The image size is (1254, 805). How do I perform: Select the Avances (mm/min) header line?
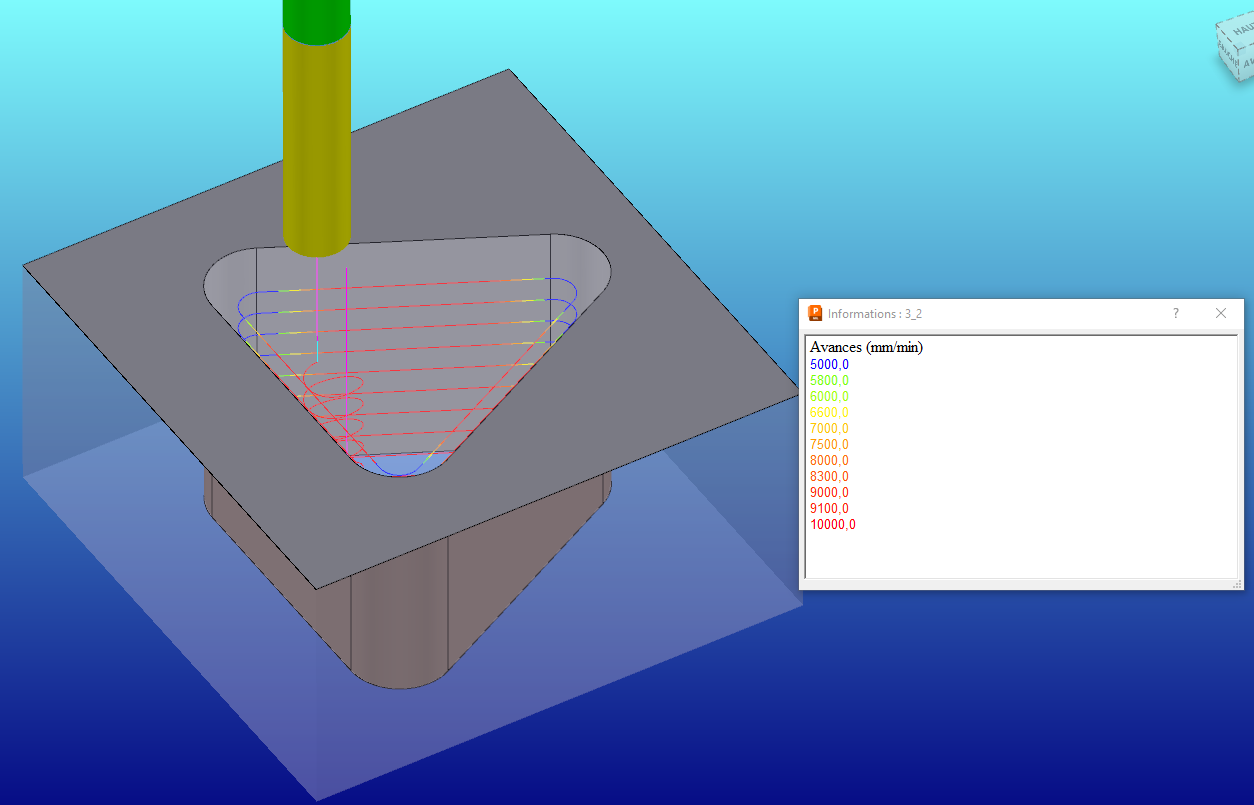point(866,348)
